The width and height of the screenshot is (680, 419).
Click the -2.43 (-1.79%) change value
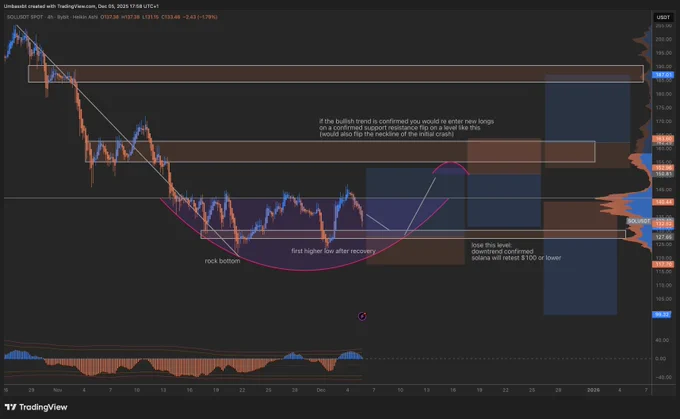[x=200, y=17]
